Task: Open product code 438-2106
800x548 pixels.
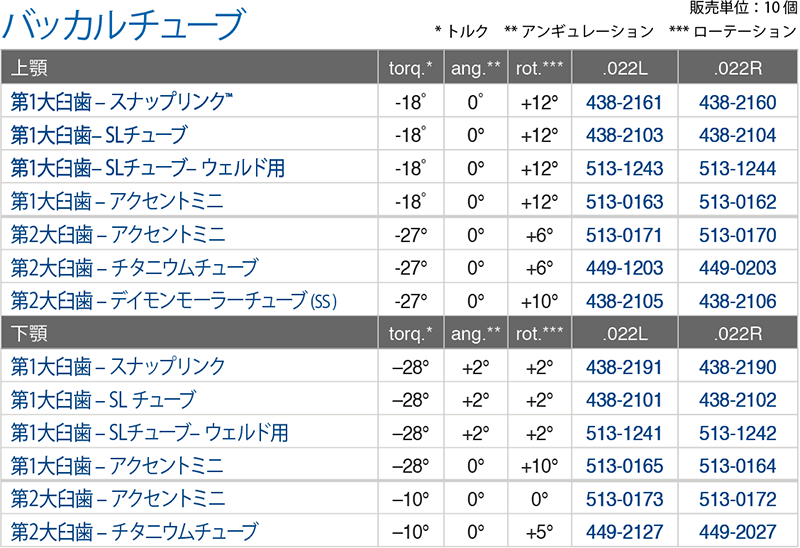Action: [x=737, y=301]
